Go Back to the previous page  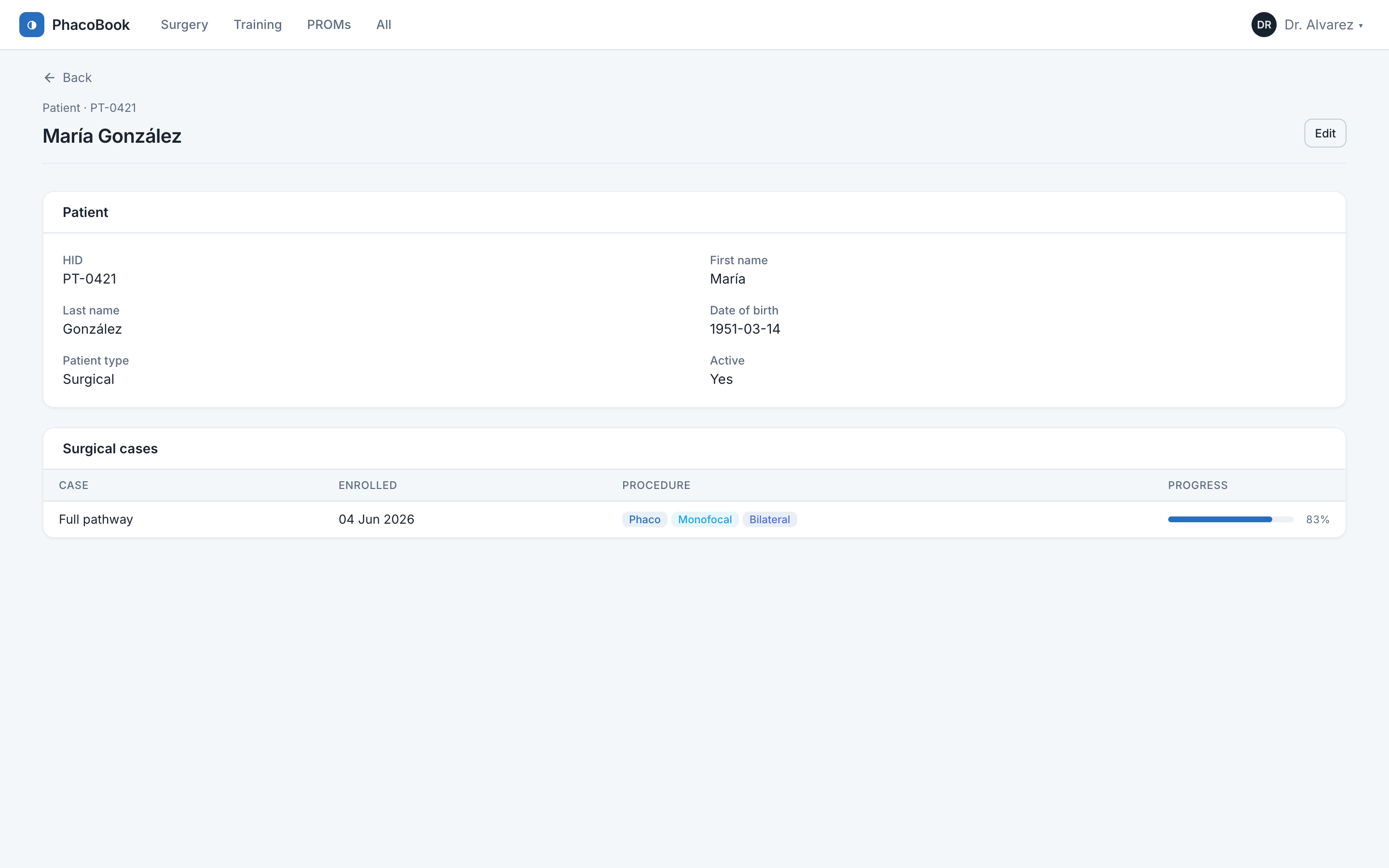coord(68,78)
